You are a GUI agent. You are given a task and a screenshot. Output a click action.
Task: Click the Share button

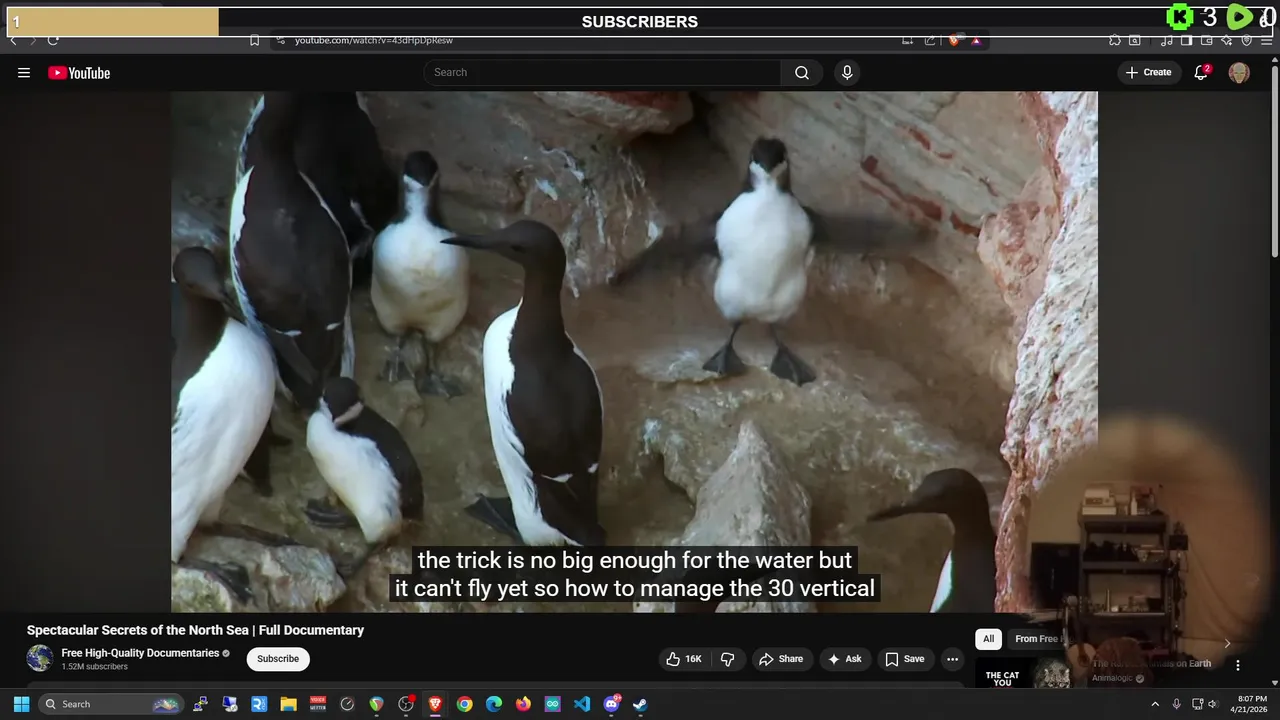click(780, 659)
